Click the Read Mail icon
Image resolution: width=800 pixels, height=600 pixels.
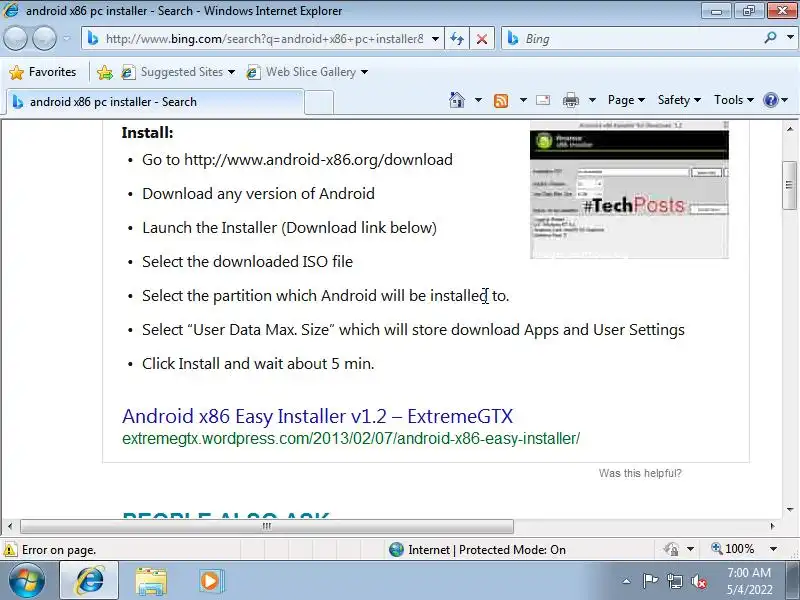pyautogui.click(x=543, y=100)
